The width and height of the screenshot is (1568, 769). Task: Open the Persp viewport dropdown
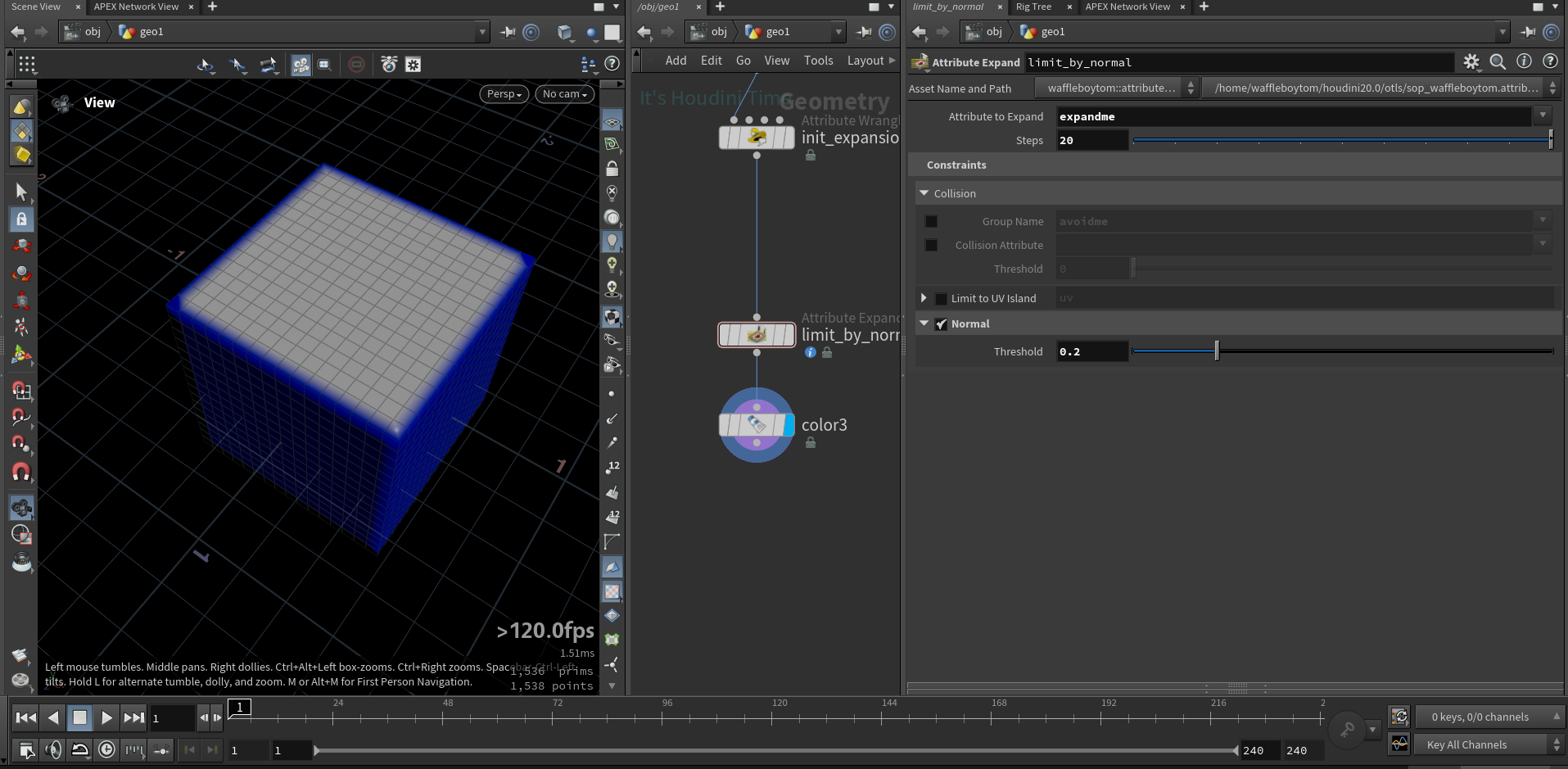tap(504, 94)
